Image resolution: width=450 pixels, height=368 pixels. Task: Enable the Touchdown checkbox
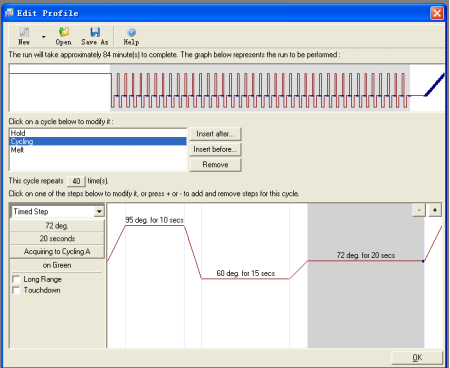16,290
